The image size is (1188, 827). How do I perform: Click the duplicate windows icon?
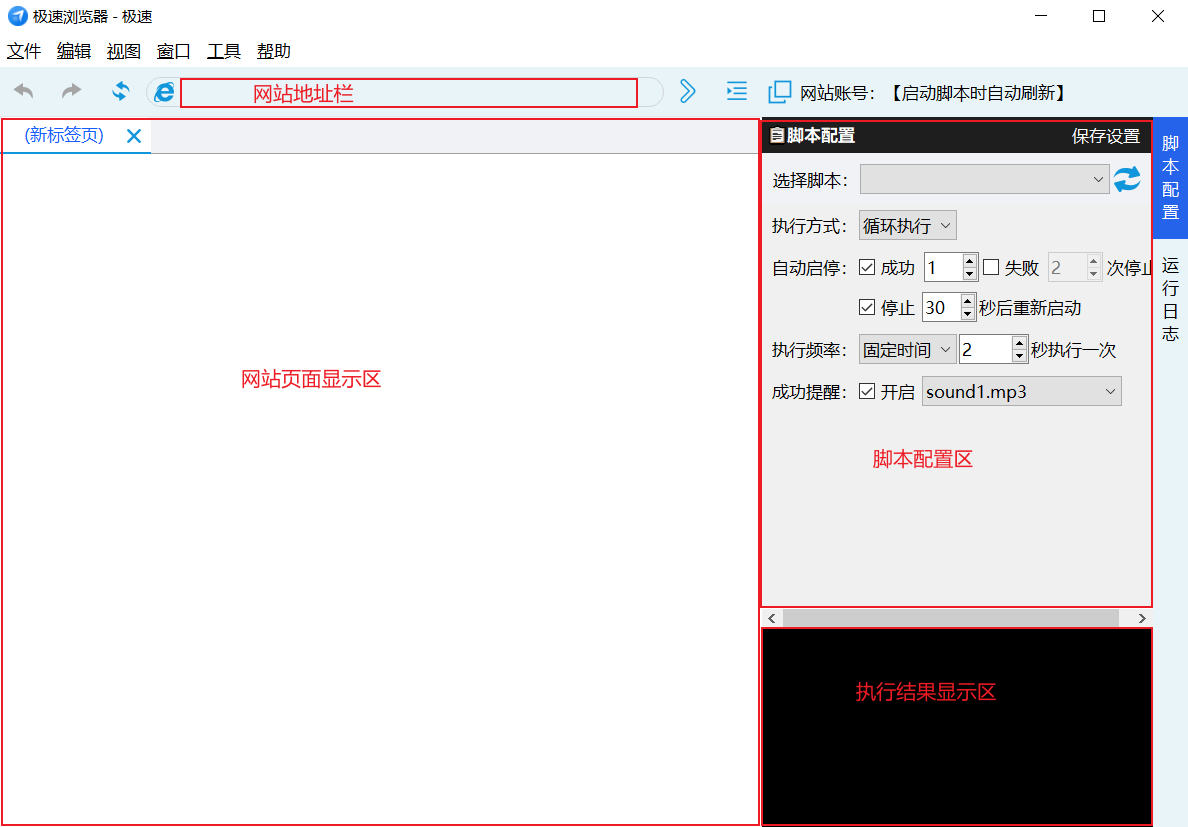[779, 93]
